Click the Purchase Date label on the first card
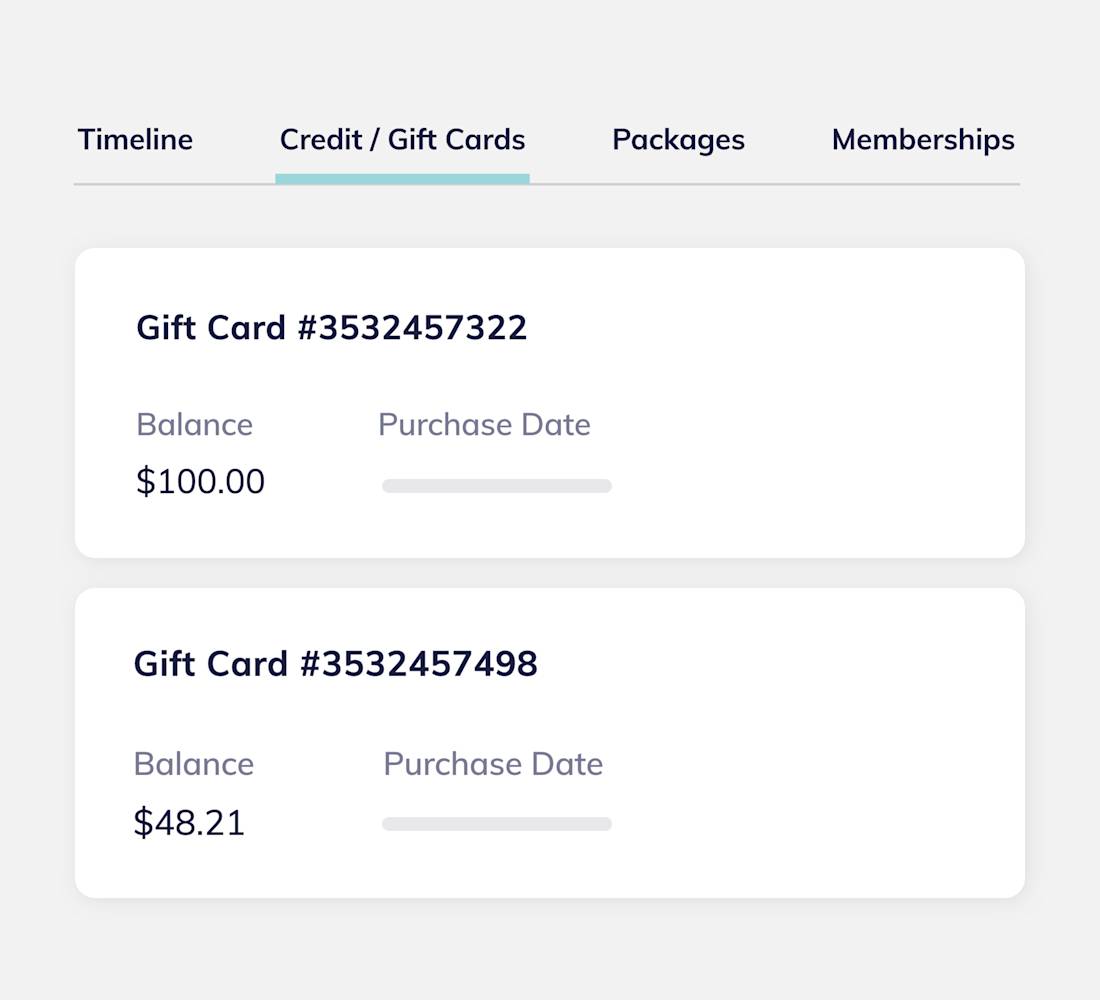Viewport: 1100px width, 1000px height. [484, 424]
